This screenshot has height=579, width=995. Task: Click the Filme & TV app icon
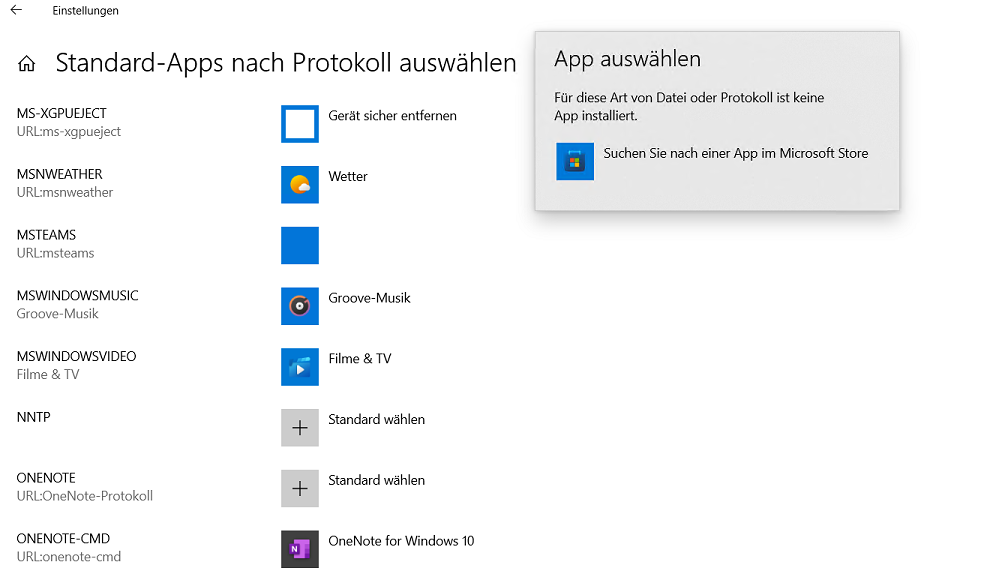click(x=300, y=367)
